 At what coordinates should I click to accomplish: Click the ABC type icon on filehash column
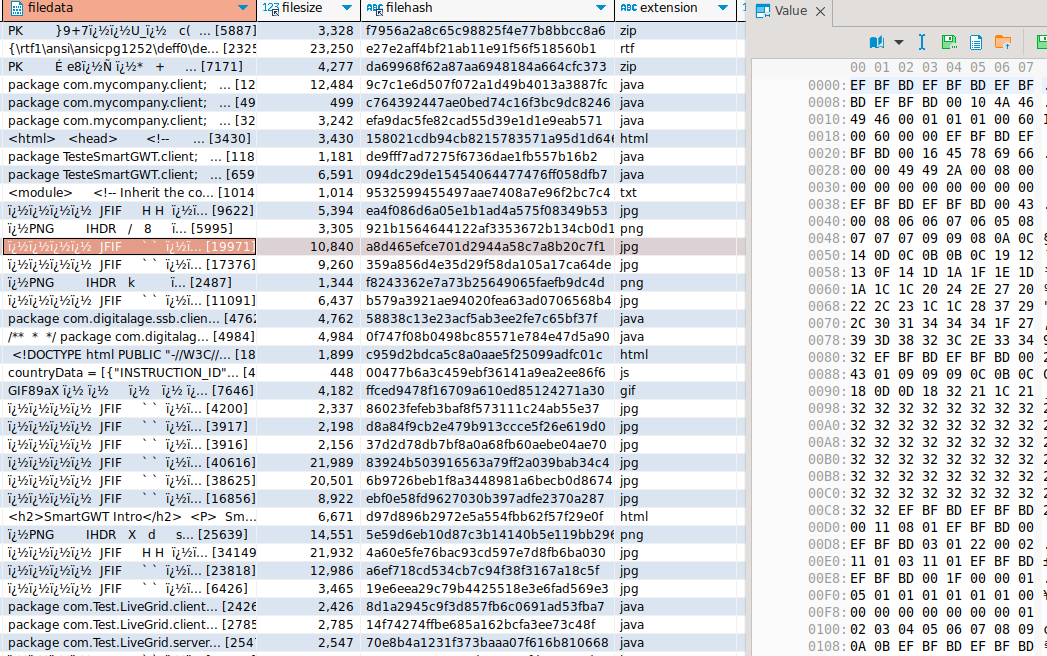point(375,8)
